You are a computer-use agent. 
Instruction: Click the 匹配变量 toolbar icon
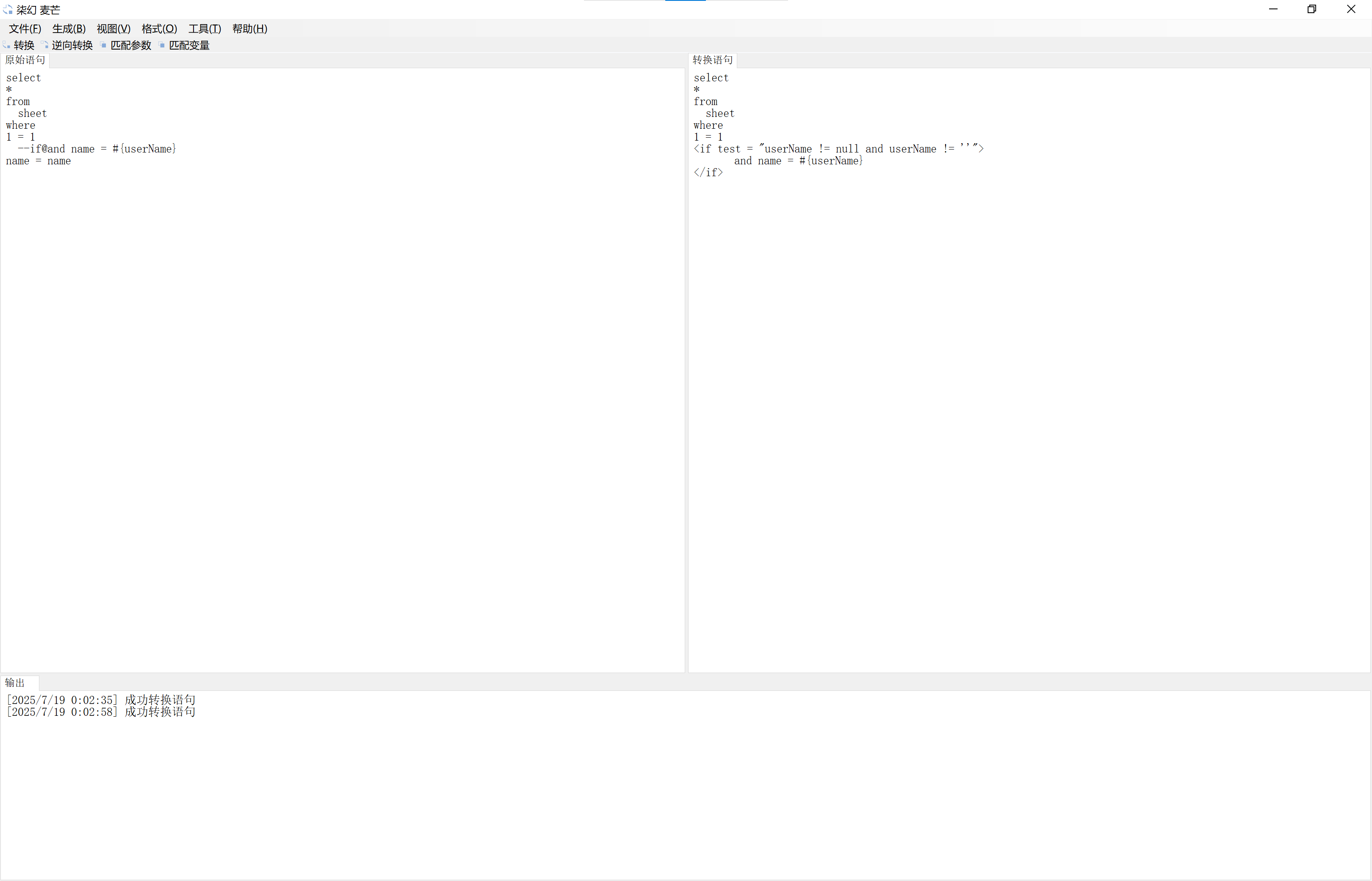[162, 45]
